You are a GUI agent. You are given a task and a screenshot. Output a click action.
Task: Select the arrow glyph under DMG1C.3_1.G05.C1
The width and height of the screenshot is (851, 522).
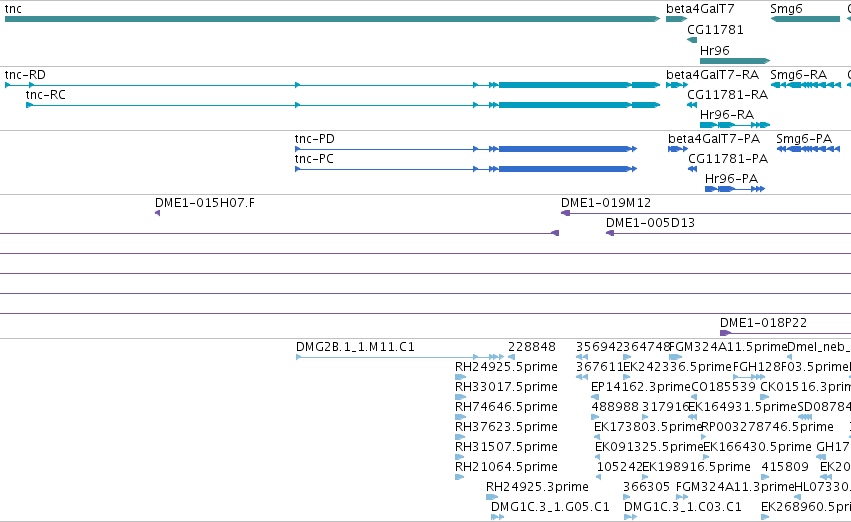[x=497, y=517]
